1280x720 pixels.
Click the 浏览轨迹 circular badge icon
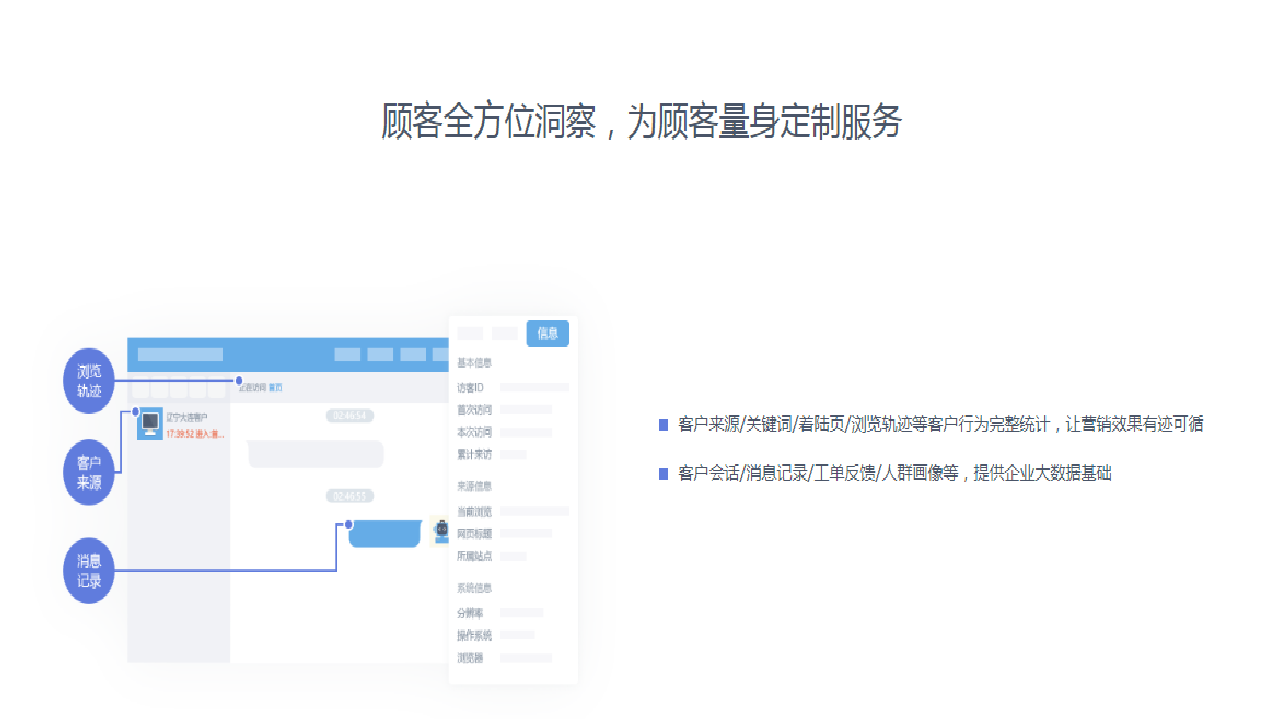[88, 381]
